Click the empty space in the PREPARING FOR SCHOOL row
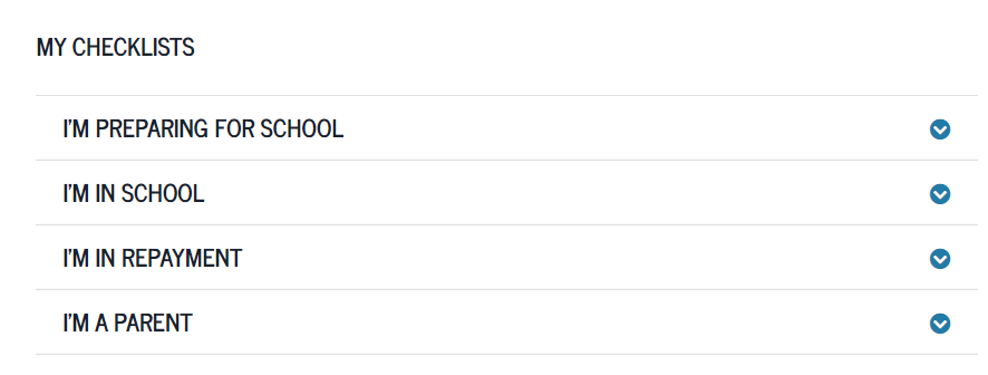Image resolution: width=988 pixels, height=375 pixels. tap(636, 129)
